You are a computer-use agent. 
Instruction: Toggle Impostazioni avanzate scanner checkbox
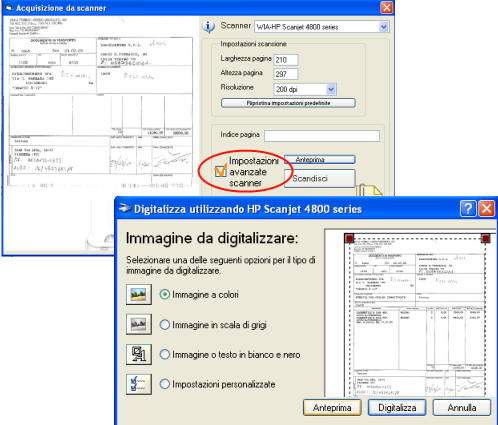[220, 171]
